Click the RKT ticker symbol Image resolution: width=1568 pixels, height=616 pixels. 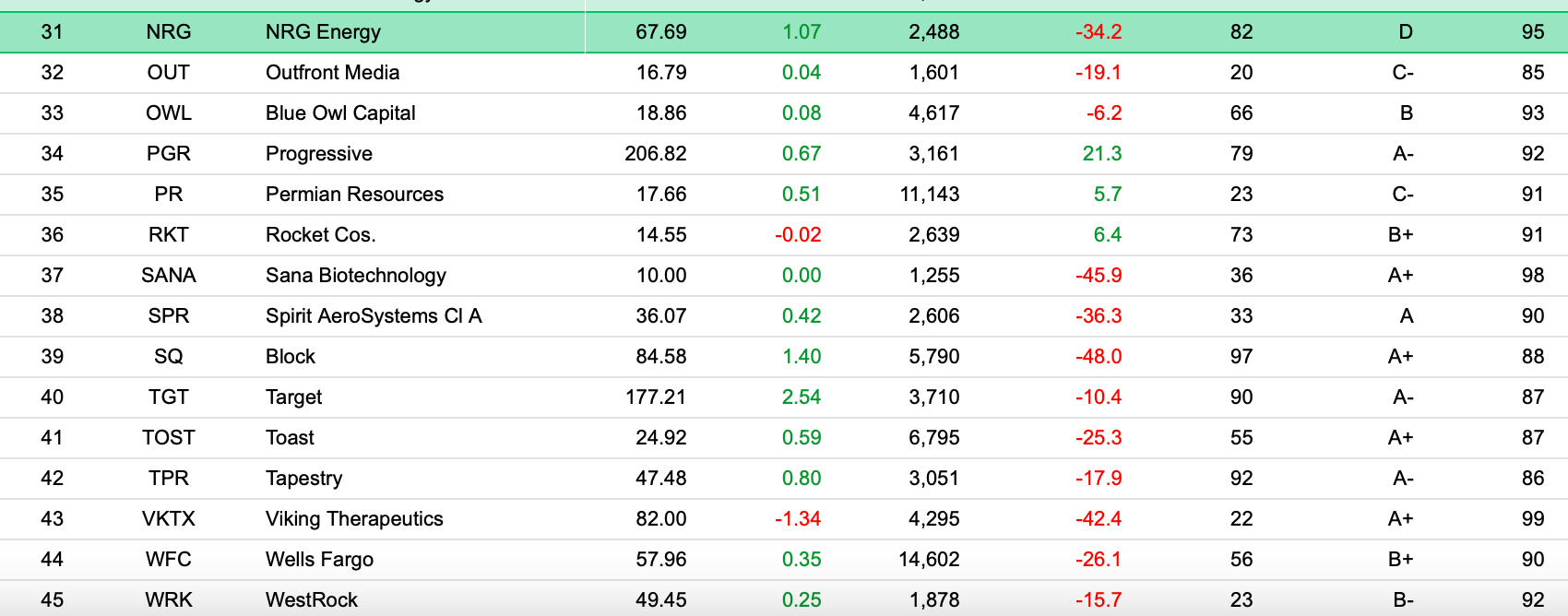tap(169, 235)
